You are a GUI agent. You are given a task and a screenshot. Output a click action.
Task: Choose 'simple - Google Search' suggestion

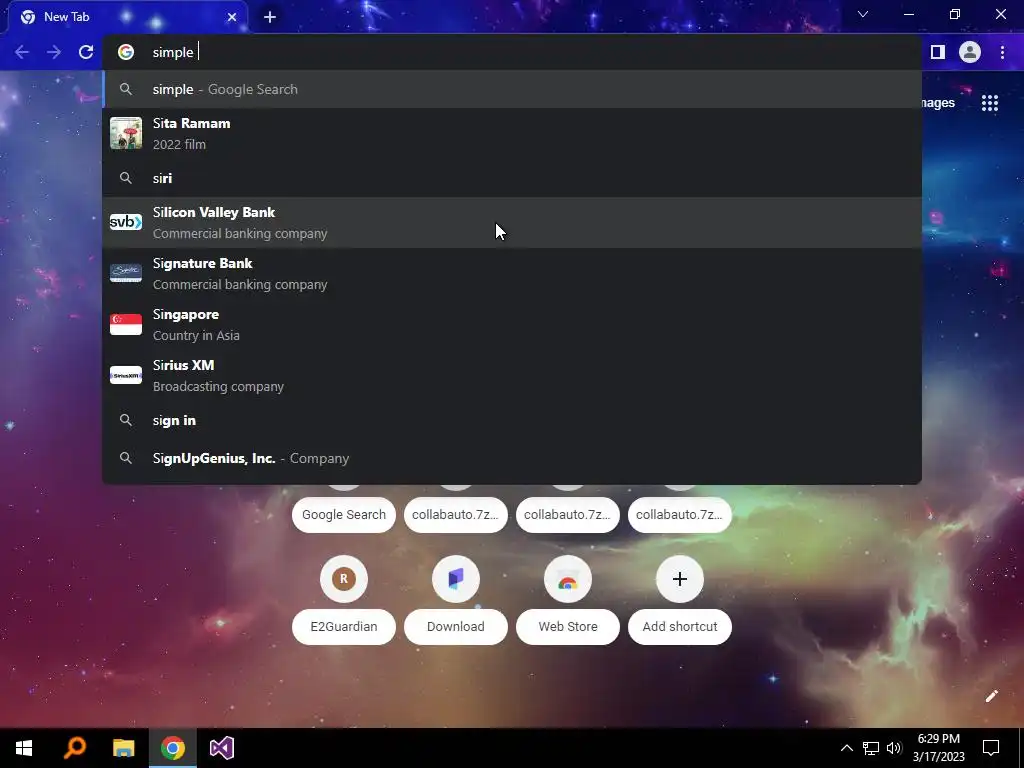512,89
